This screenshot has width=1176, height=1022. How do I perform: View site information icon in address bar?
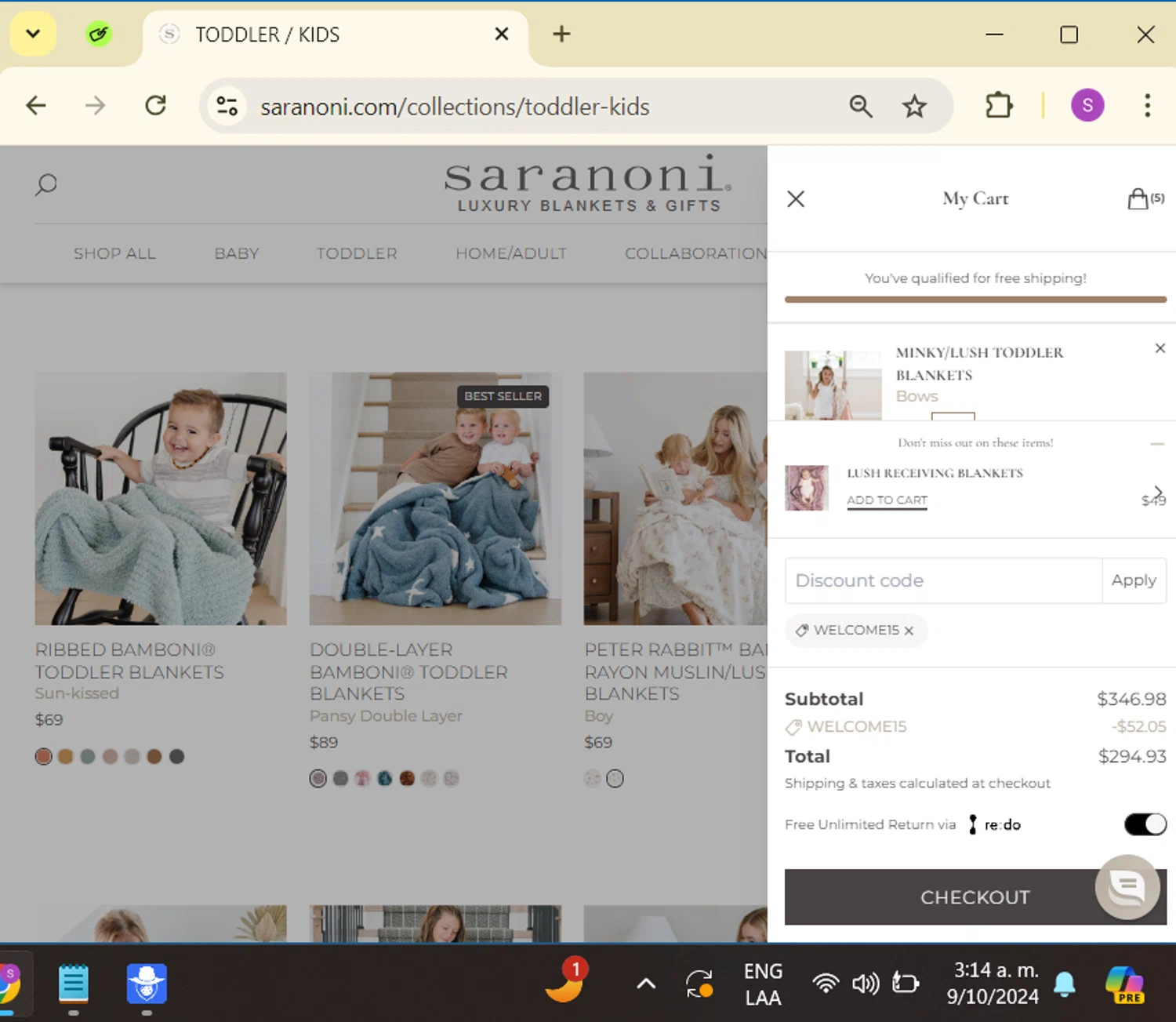pos(227,106)
